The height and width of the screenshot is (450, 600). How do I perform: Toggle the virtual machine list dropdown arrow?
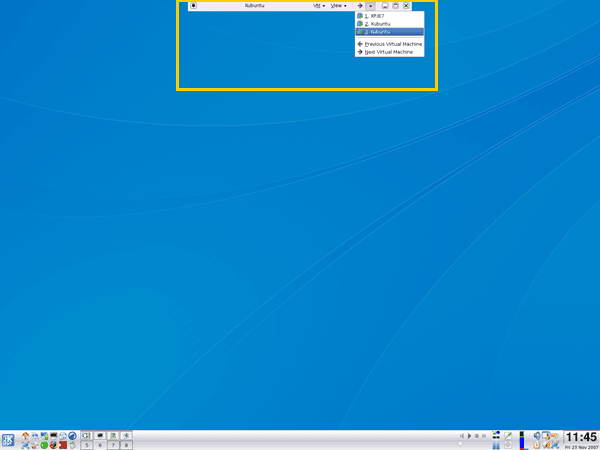(370, 6)
